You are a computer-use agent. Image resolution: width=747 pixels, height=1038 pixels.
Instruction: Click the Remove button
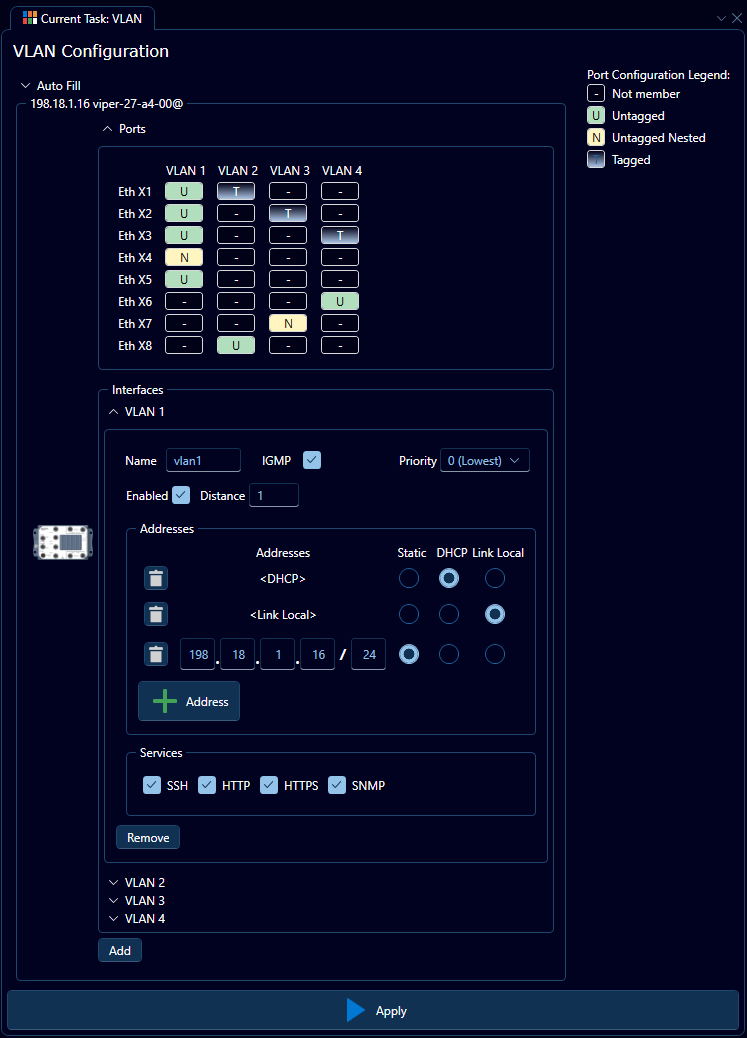point(148,838)
